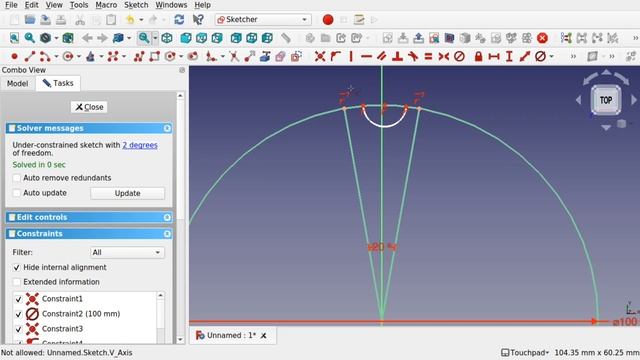Select the Create circle tool
This screenshot has height=360, width=640.
tap(68, 56)
